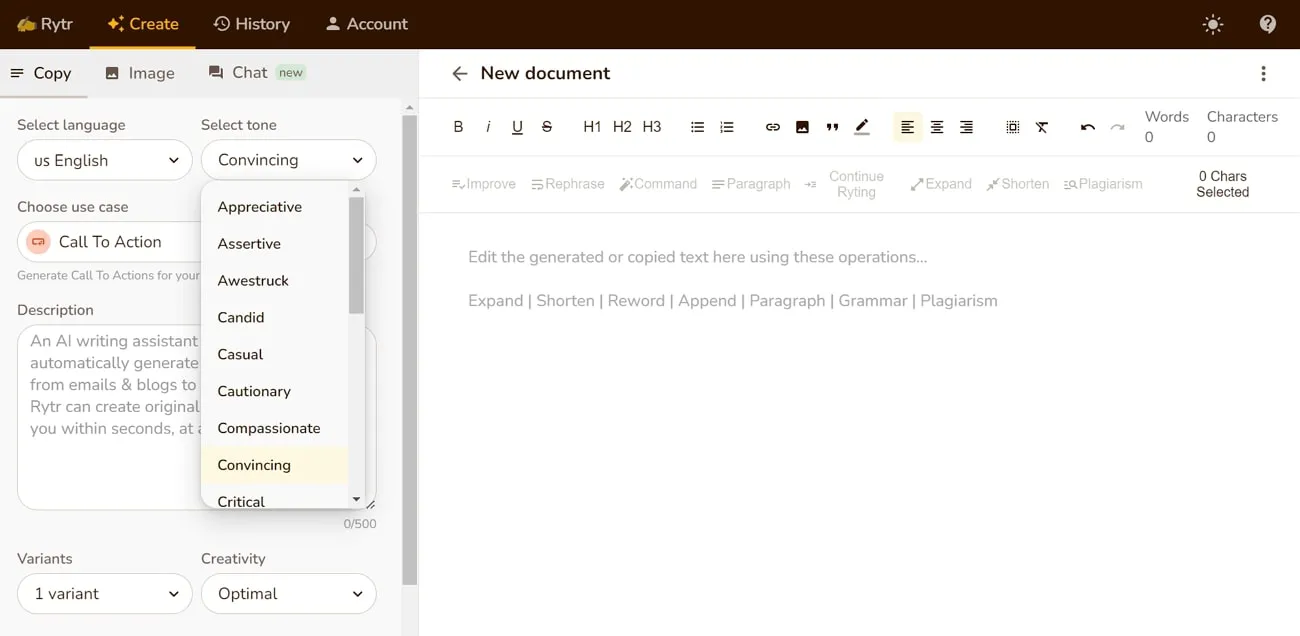Toggle bold formatting in editor toolbar
Image resolution: width=1300 pixels, height=636 pixels.
coord(458,127)
